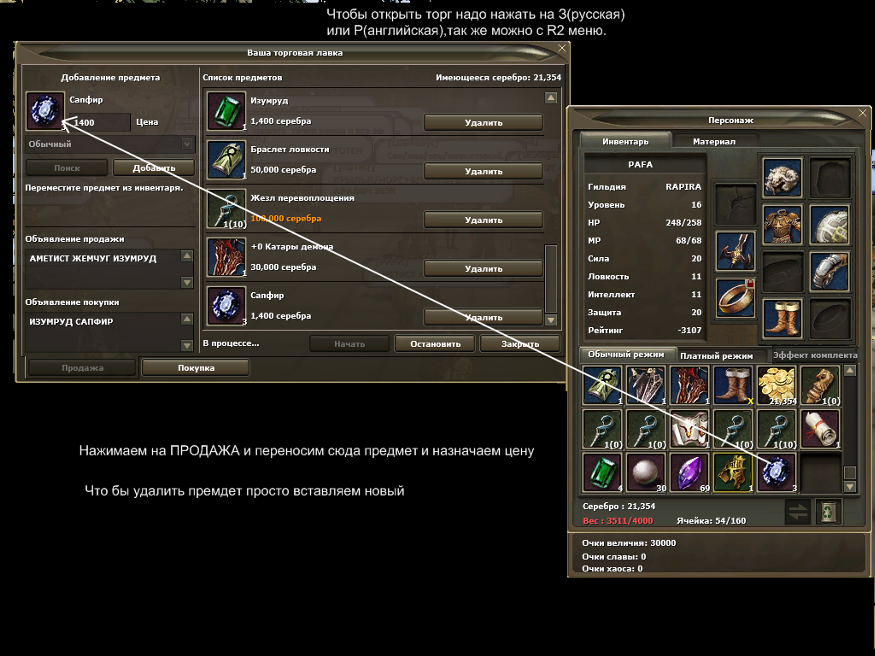875x656 pixels.
Task: Click the trash bin icon in inventory
Action: [x=829, y=512]
